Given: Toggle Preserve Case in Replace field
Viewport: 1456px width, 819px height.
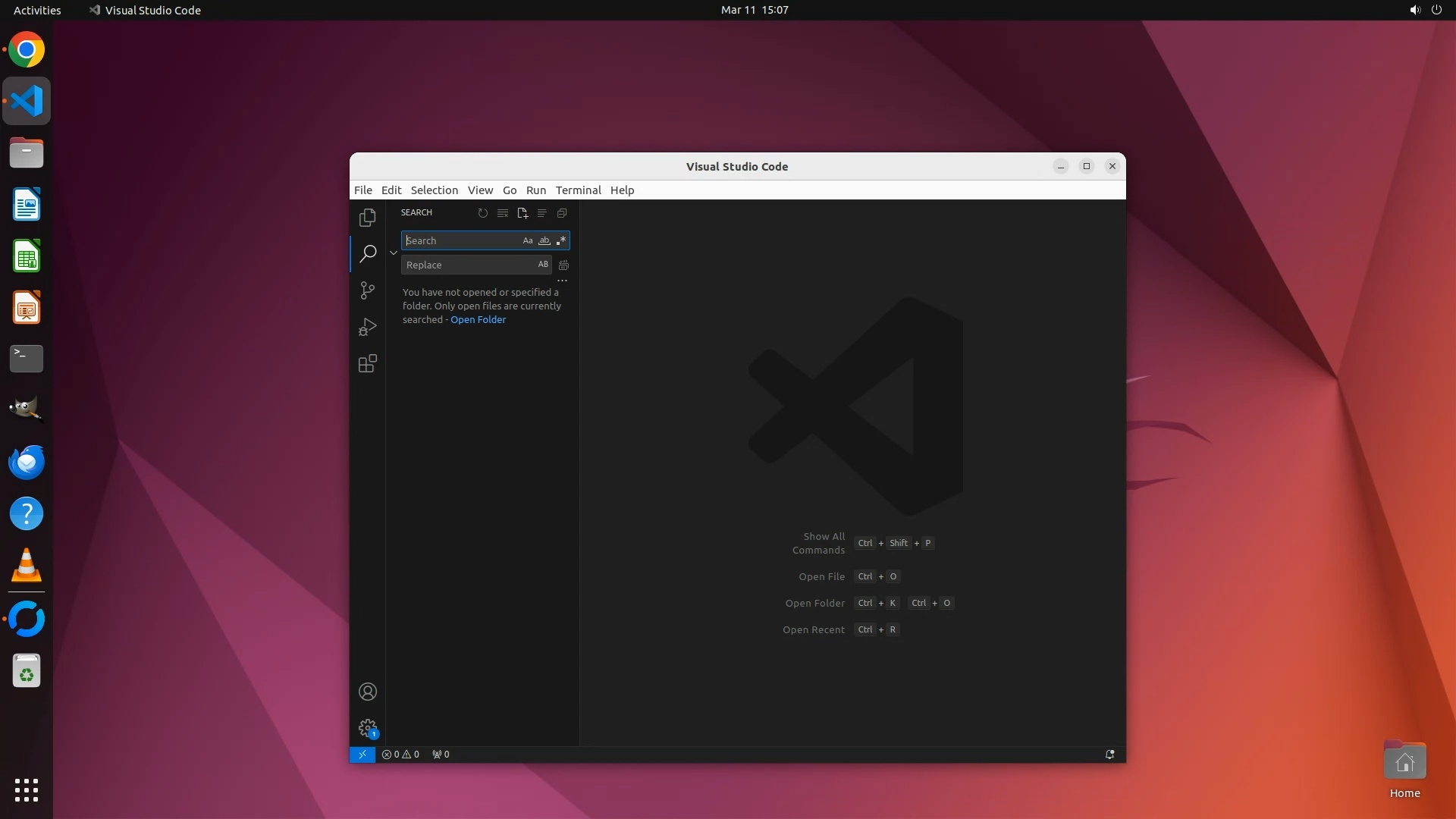Looking at the screenshot, I should click(543, 265).
